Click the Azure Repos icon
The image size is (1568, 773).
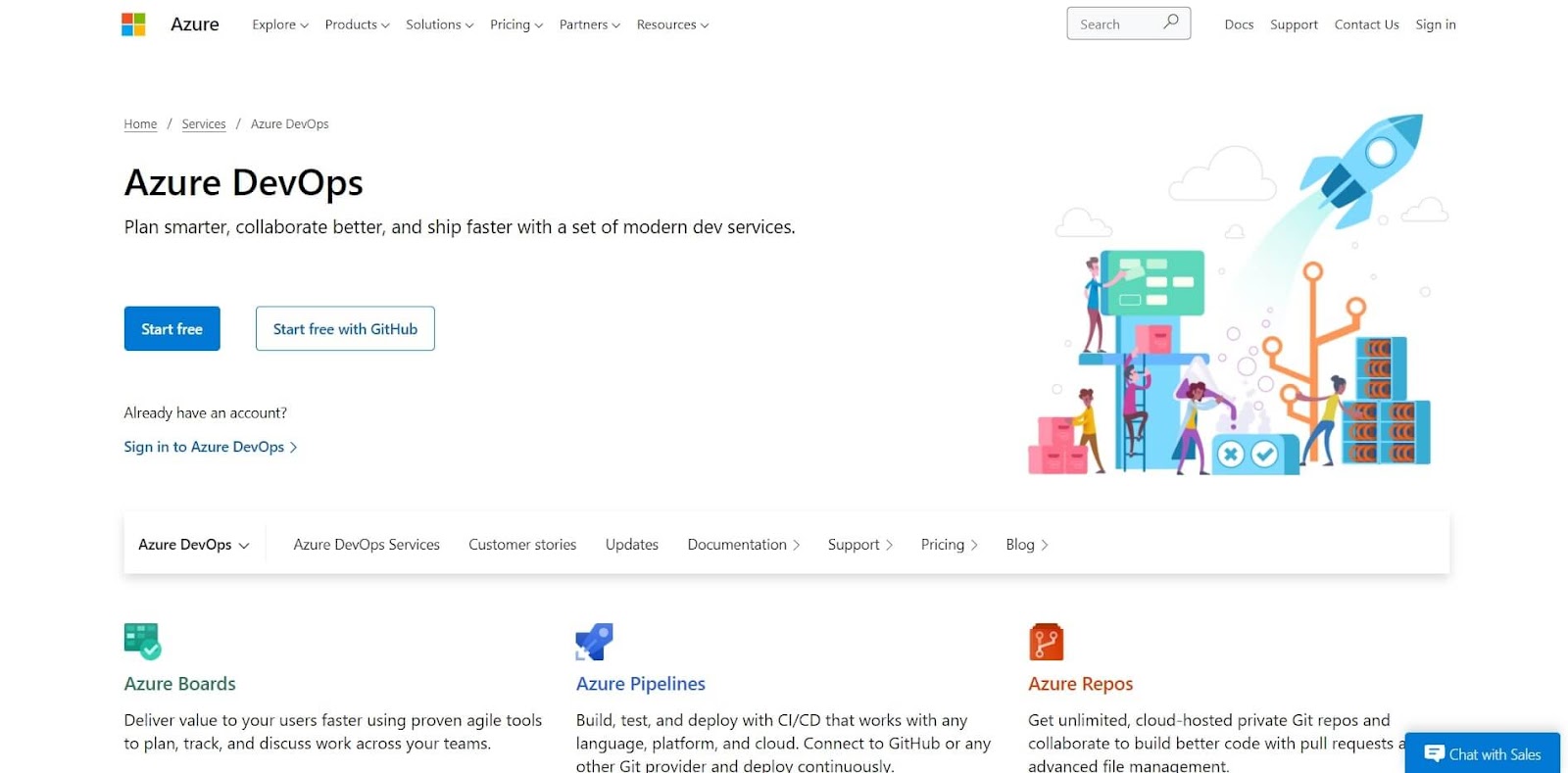coord(1046,642)
